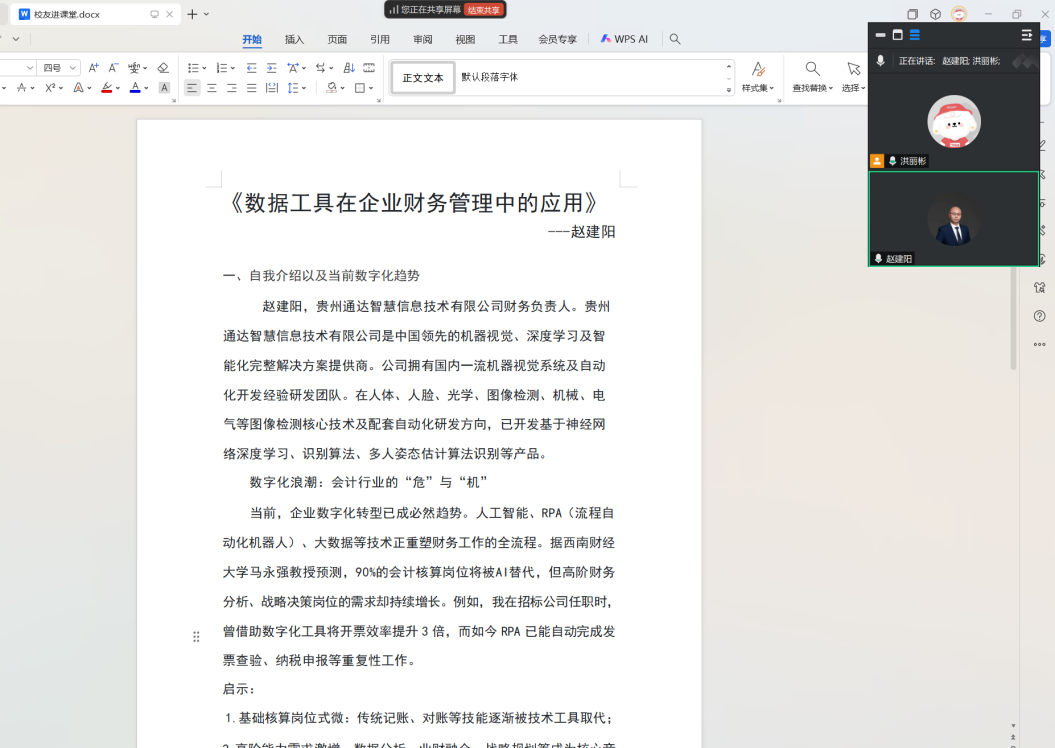1055x748 pixels.
Task: Click the clear formatting eraser icon
Action: click(163, 68)
